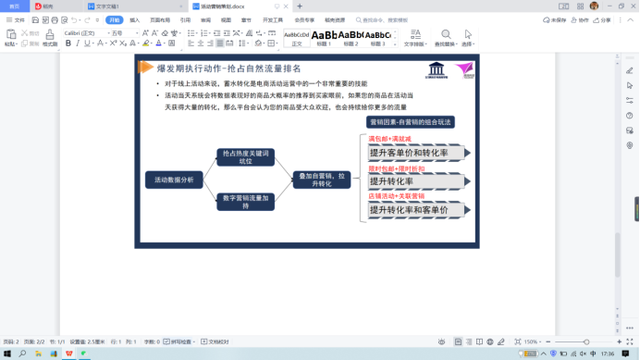This screenshot has width=640, height=360.
Task: Open Find and Replace magnifier icon
Action: 446,34
